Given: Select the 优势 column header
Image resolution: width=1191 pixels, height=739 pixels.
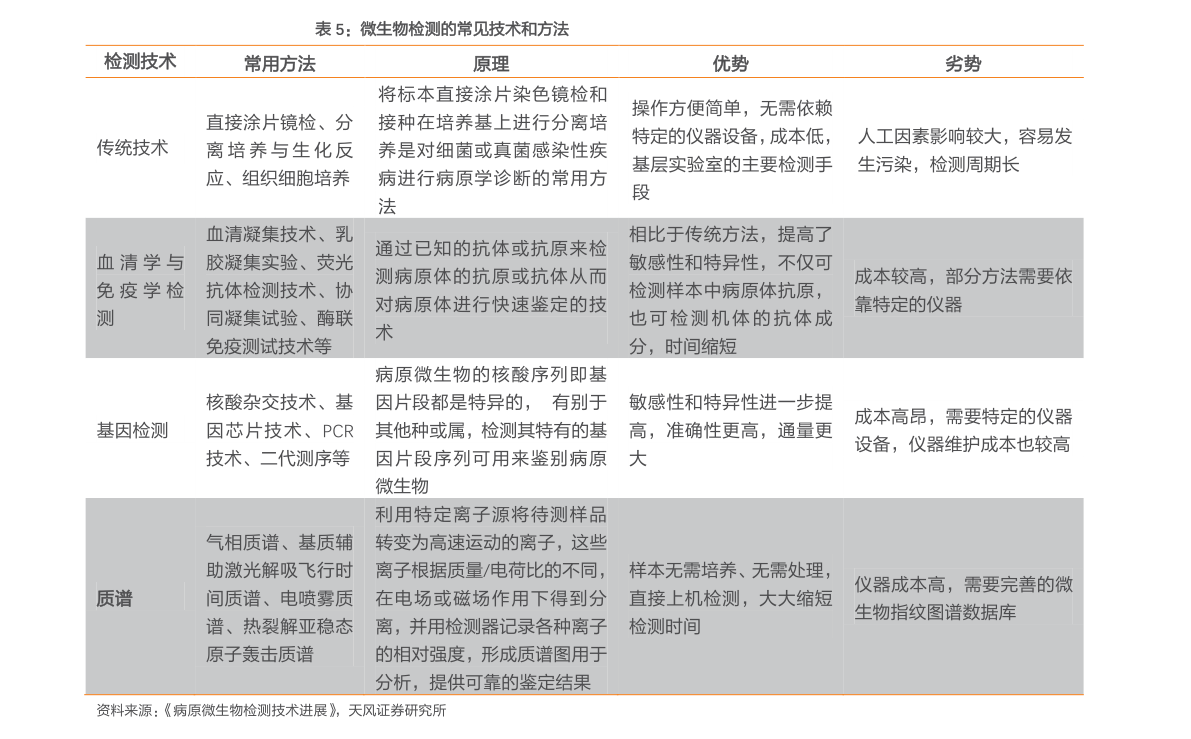Looking at the screenshot, I should coord(730,64).
